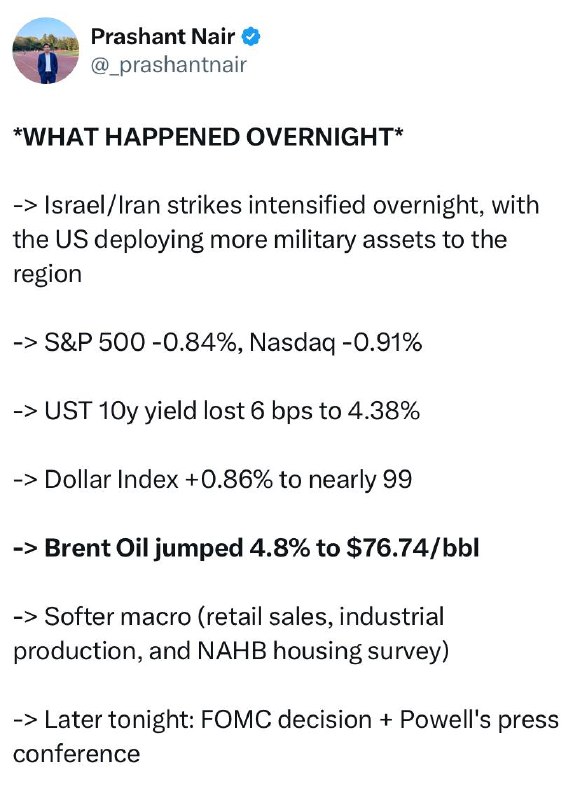Image resolution: width=580 pixels, height=800 pixels.
Task: Select the WHAT HAPPENED OVERNIGHT heading
Action: click(208, 137)
